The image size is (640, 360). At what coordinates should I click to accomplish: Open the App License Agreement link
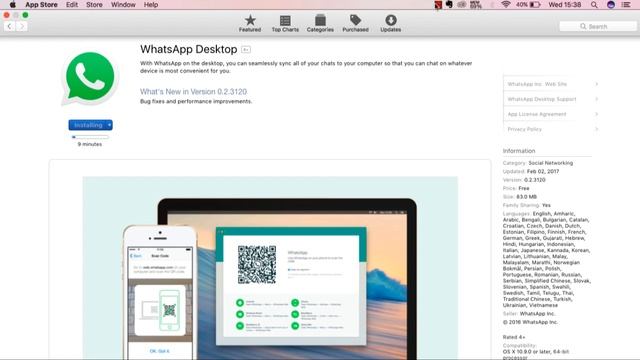tap(537, 114)
